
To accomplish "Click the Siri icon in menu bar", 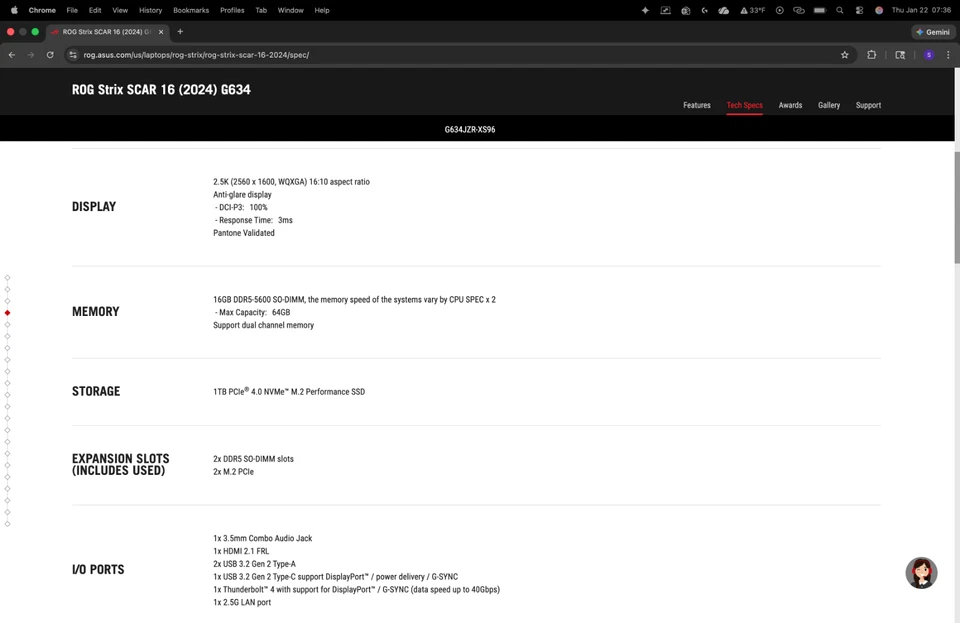I will click(x=879, y=10).
